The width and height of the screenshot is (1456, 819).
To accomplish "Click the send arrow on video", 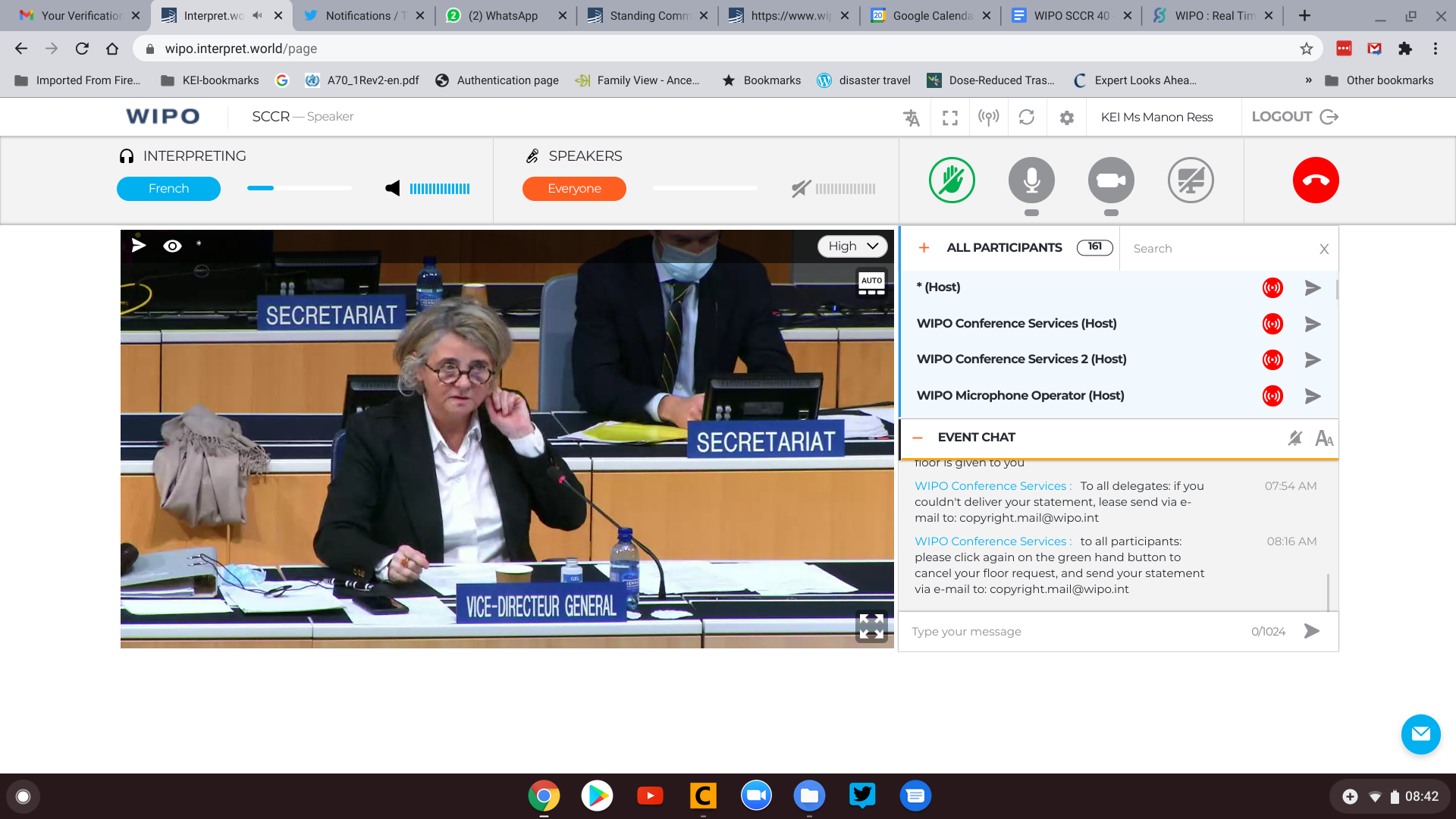I will pos(138,245).
